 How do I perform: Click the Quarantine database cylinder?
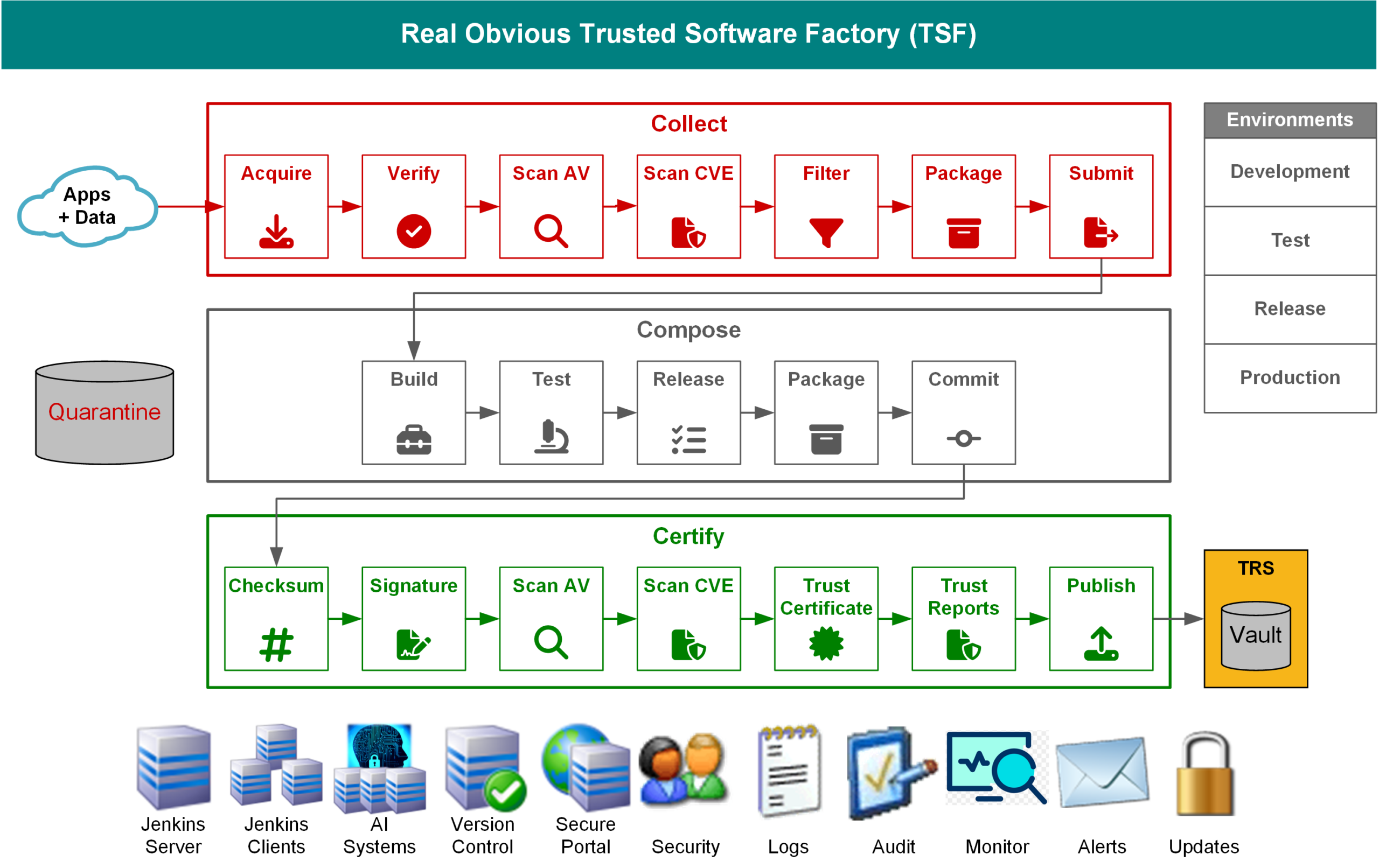tap(104, 412)
